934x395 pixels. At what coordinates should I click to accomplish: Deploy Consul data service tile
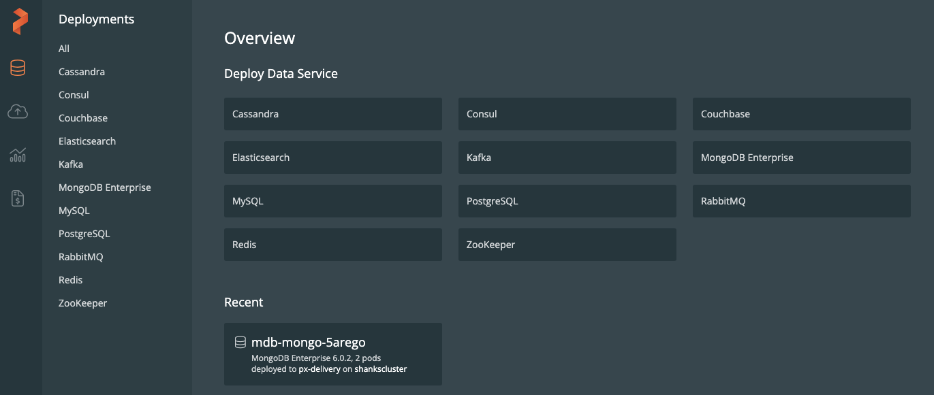567,114
